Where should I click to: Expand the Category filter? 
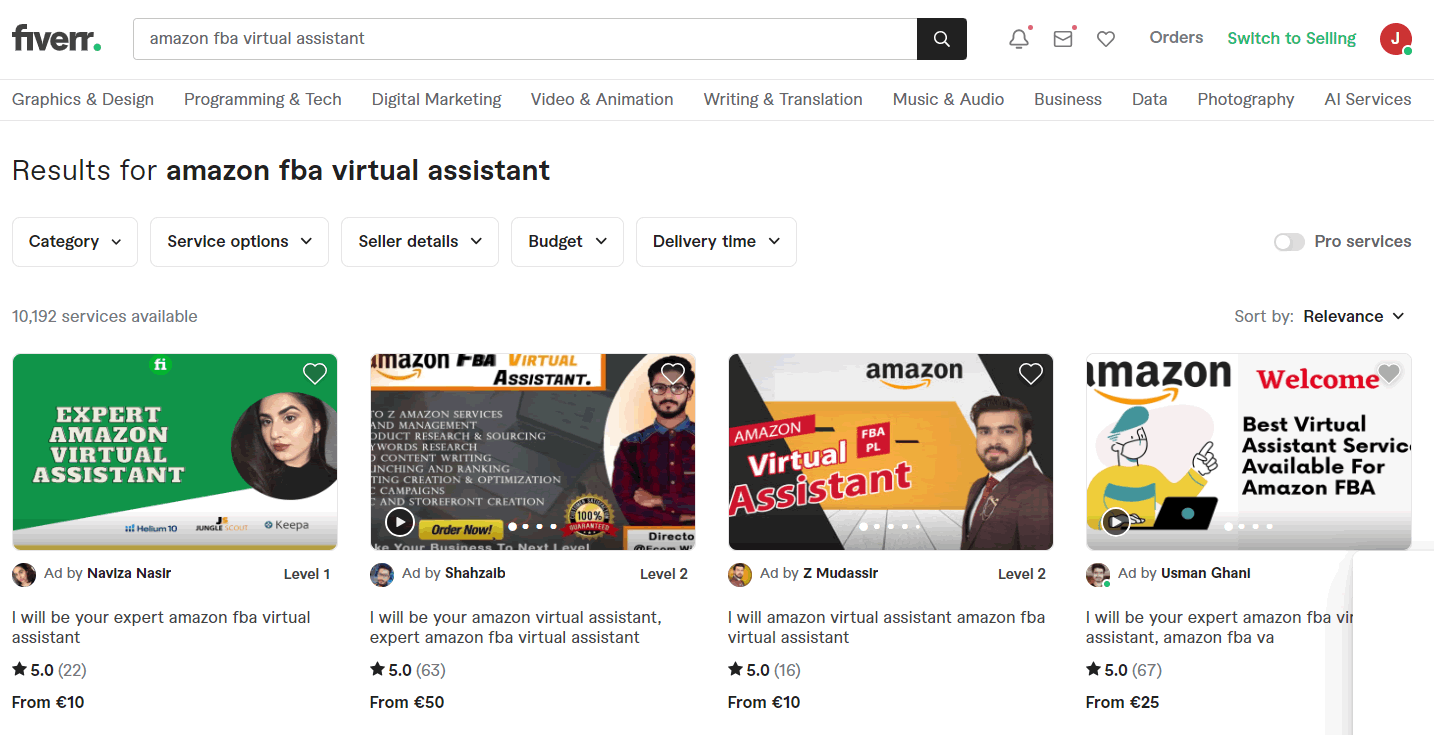pyautogui.click(x=75, y=242)
